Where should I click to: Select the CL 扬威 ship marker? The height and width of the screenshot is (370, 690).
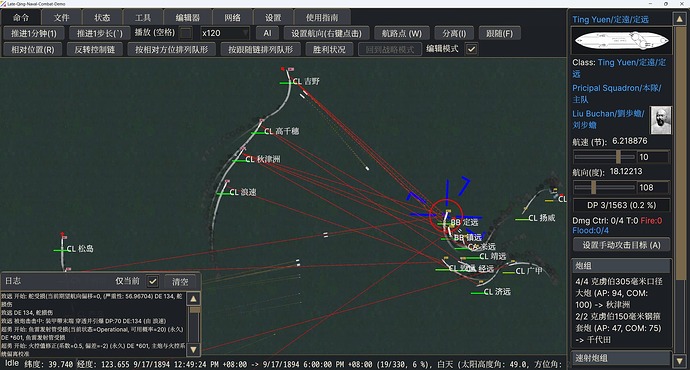(542, 218)
